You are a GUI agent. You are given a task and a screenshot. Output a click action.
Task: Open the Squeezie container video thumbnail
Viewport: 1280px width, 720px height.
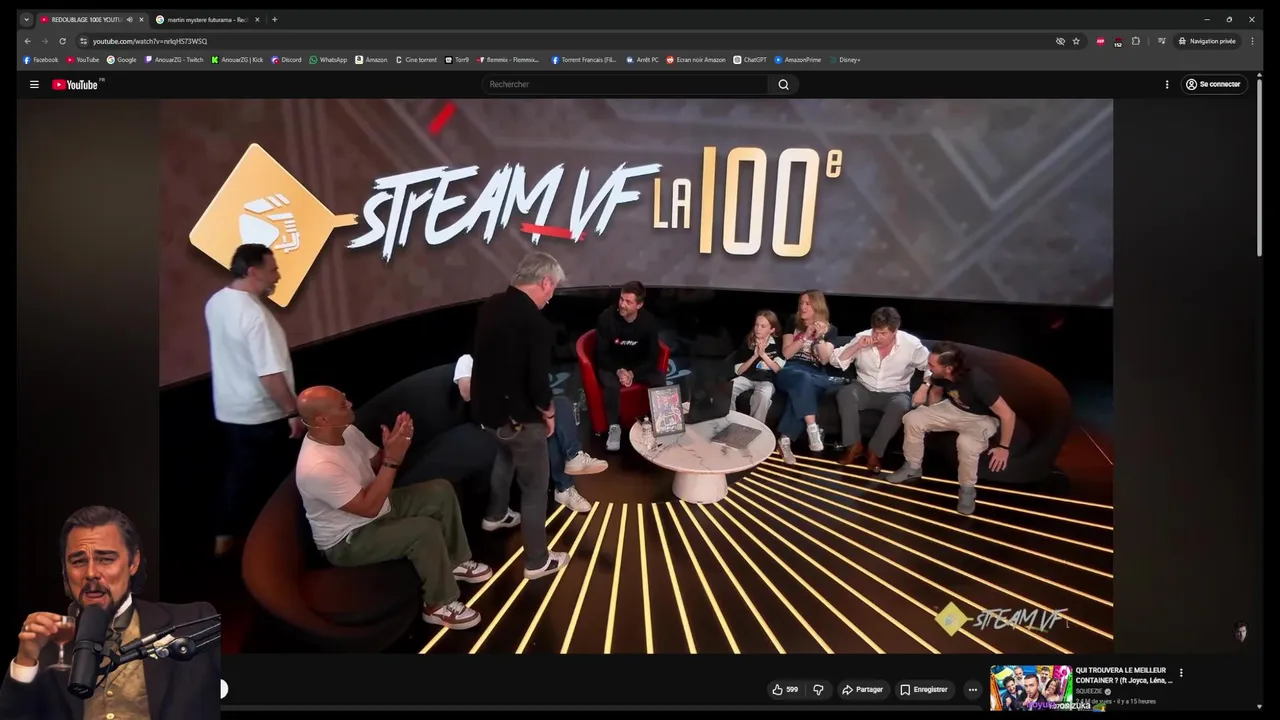pyautogui.click(x=1031, y=687)
